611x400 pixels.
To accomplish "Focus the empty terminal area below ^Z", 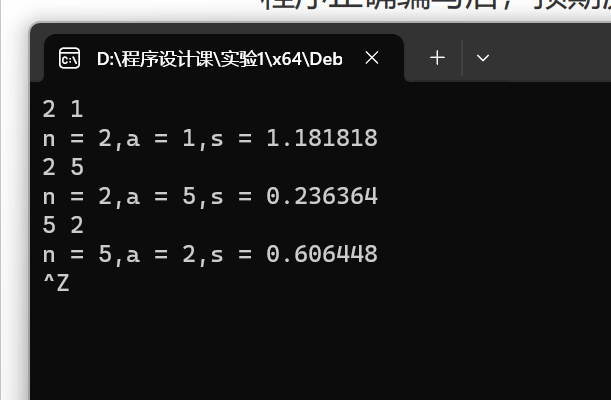I will (x=320, y=347).
